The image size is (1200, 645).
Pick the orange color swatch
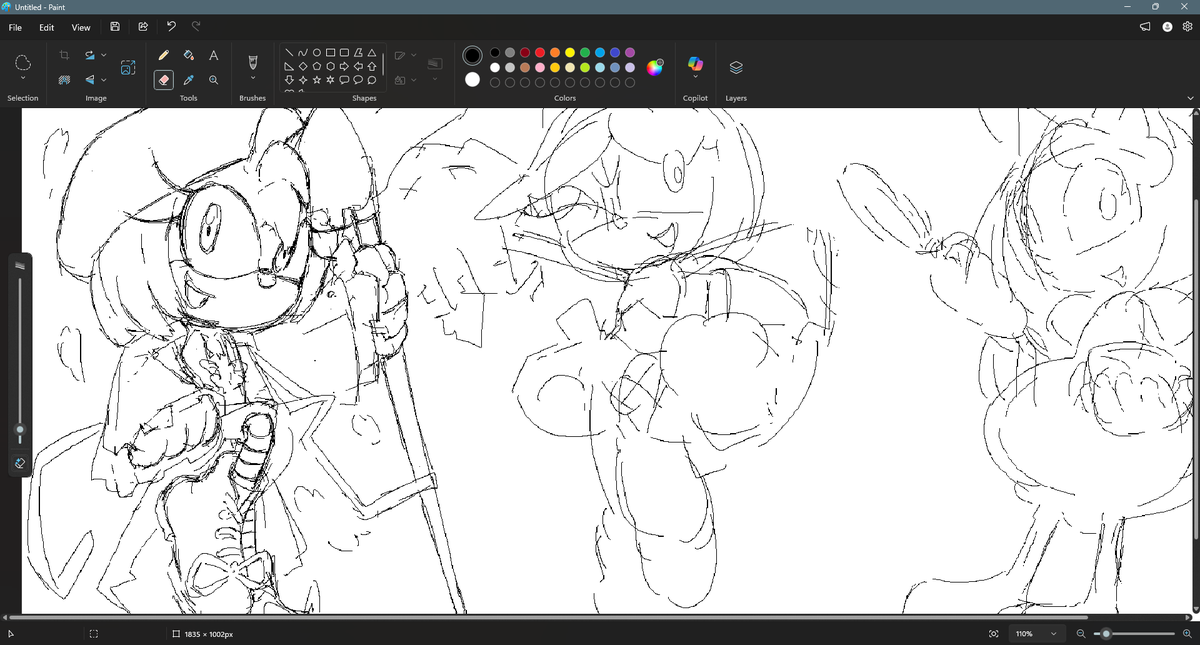click(x=555, y=52)
